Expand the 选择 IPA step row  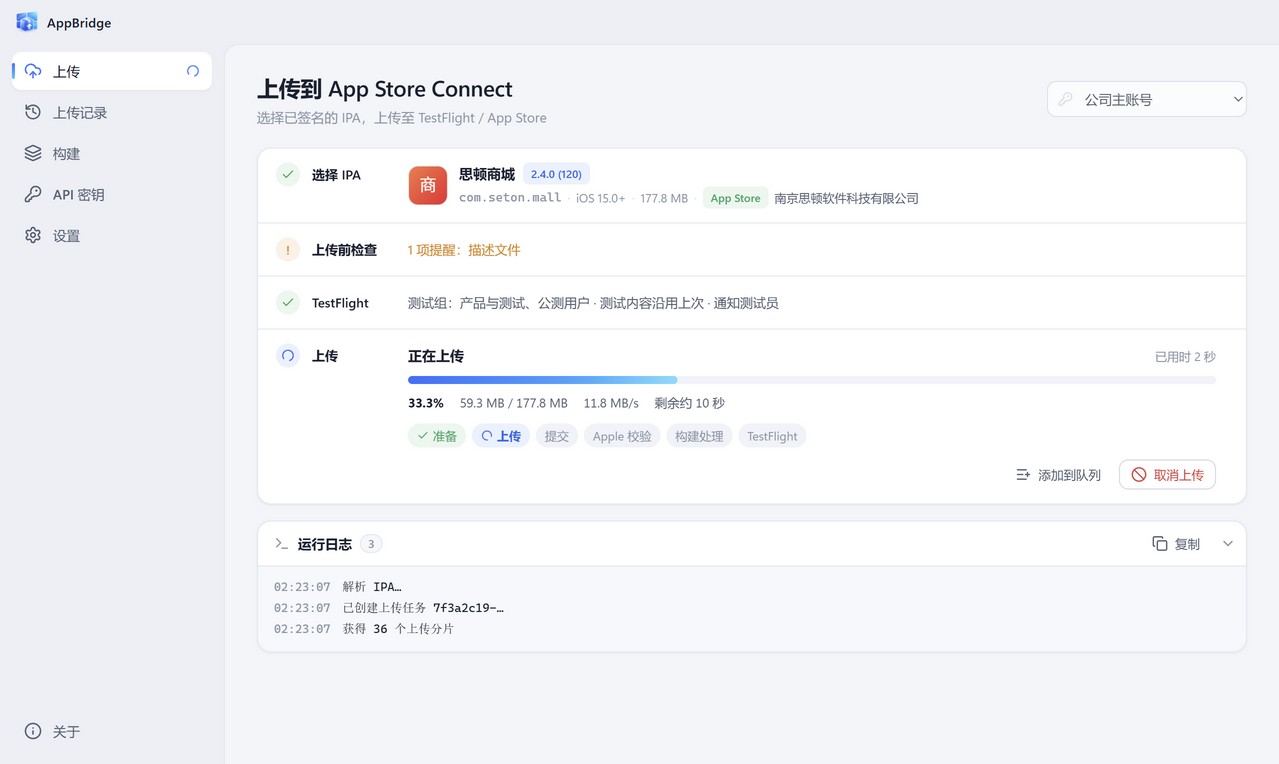pos(752,185)
